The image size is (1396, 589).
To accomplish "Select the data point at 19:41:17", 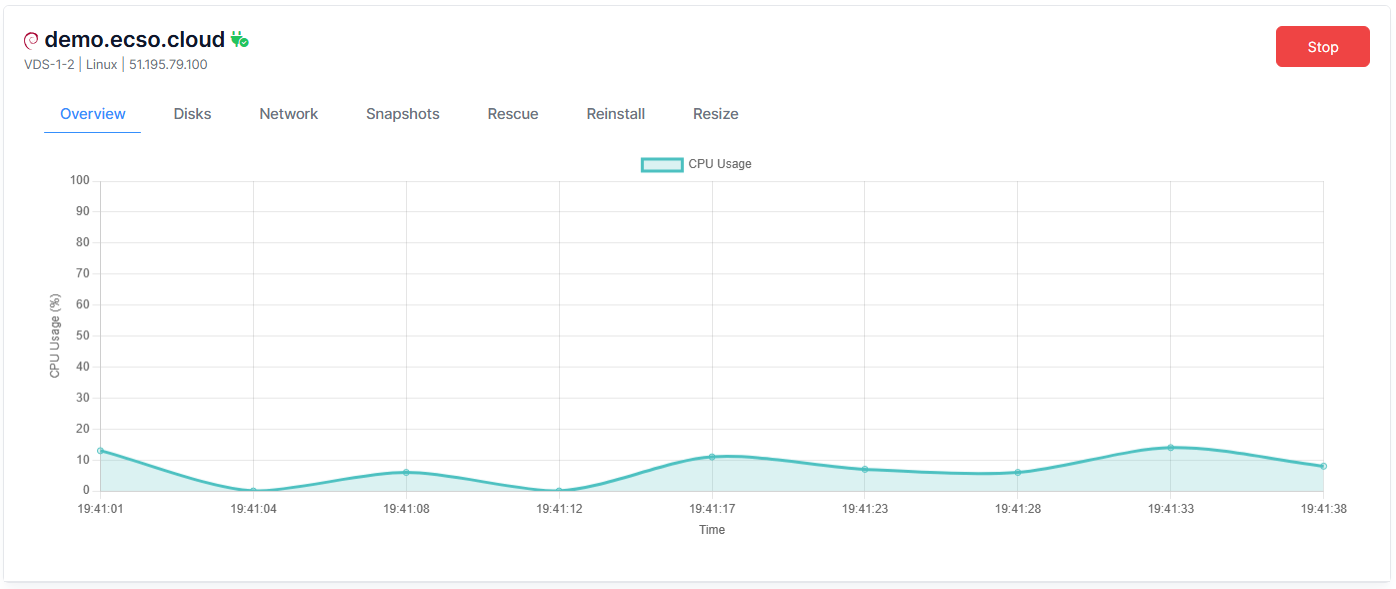I will point(712,457).
